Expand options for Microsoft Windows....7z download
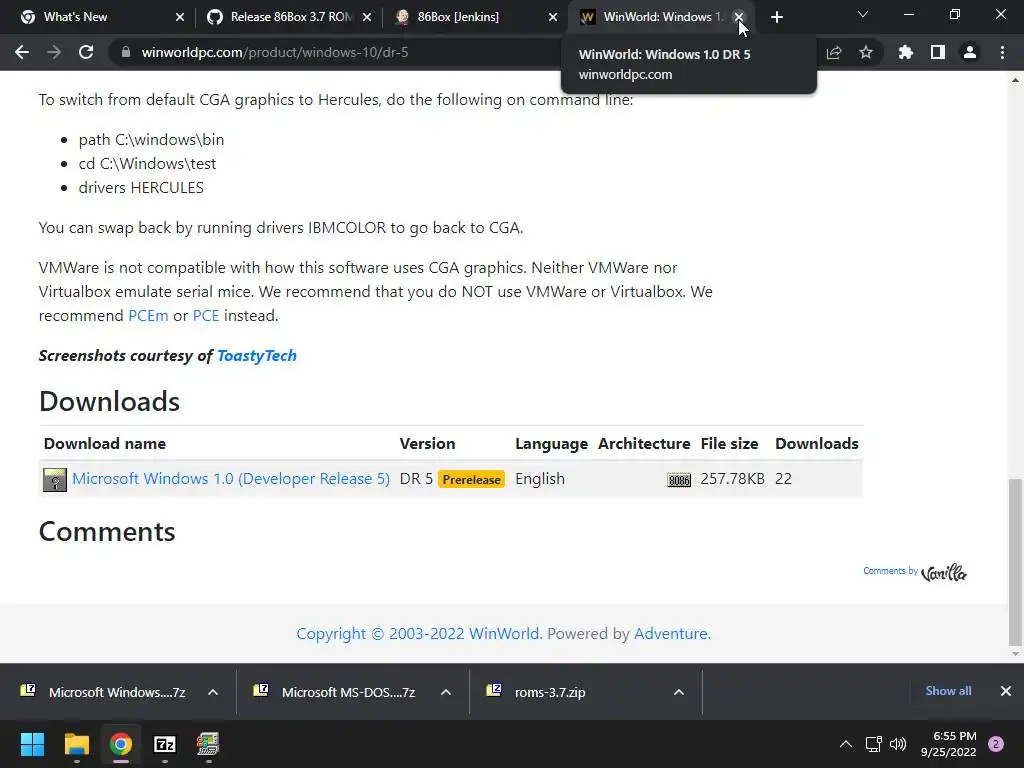Screen dimensions: 1024x768 tap(213, 692)
